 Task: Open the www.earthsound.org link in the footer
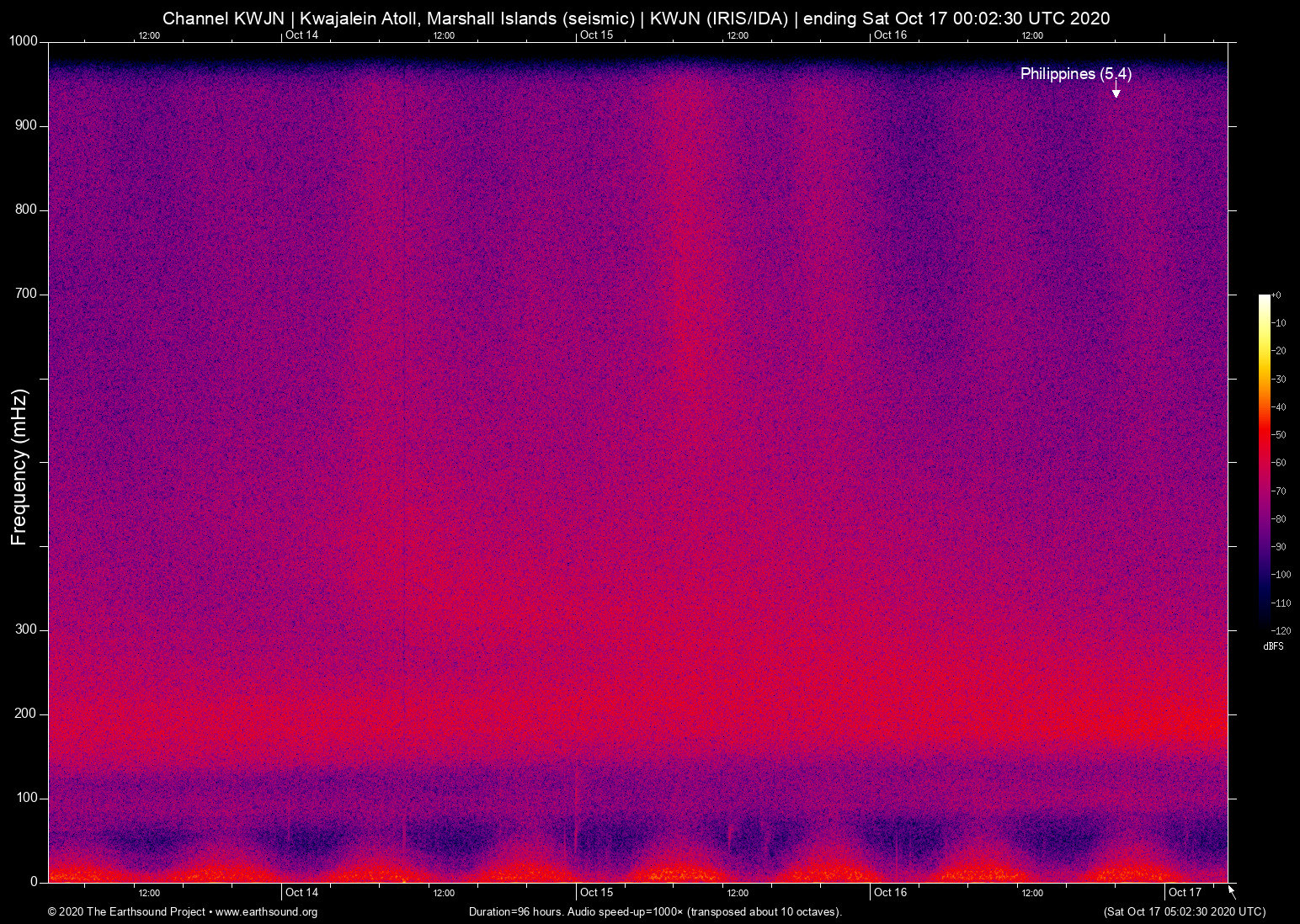266,912
